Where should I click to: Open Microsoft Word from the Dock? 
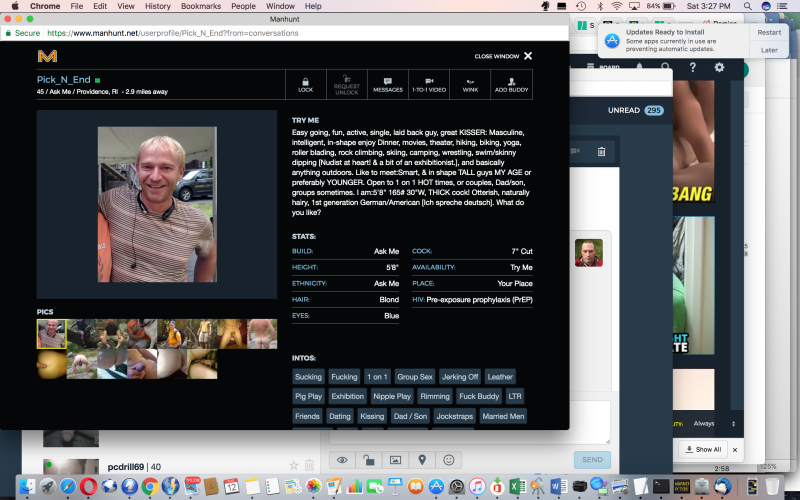(559, 486)
